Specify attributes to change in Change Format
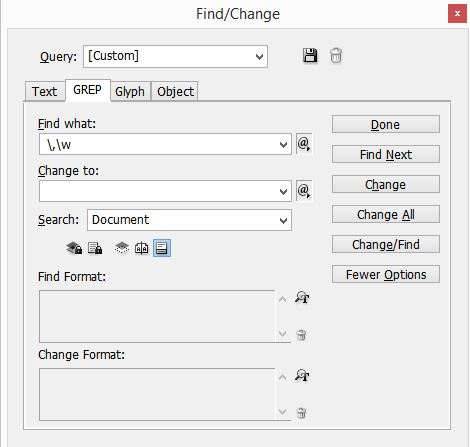The width and height of the screenshot is (470, 447). pyautogui.click(x=302, y=376)
